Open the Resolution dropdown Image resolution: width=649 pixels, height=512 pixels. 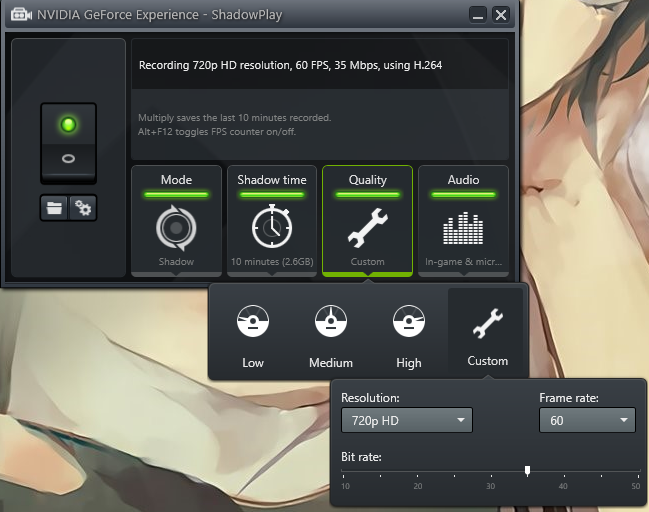(x=406, y=421)
